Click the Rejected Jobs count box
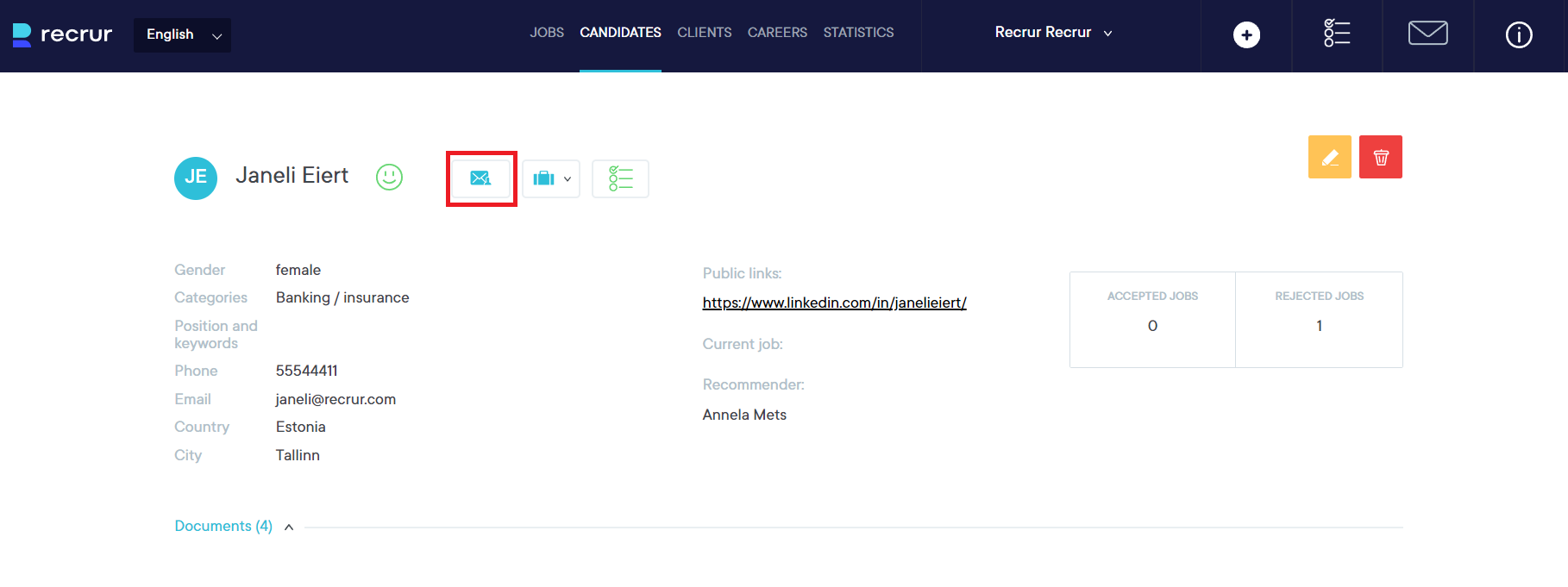1568x587 pixels. click(x=1319, y=320)
